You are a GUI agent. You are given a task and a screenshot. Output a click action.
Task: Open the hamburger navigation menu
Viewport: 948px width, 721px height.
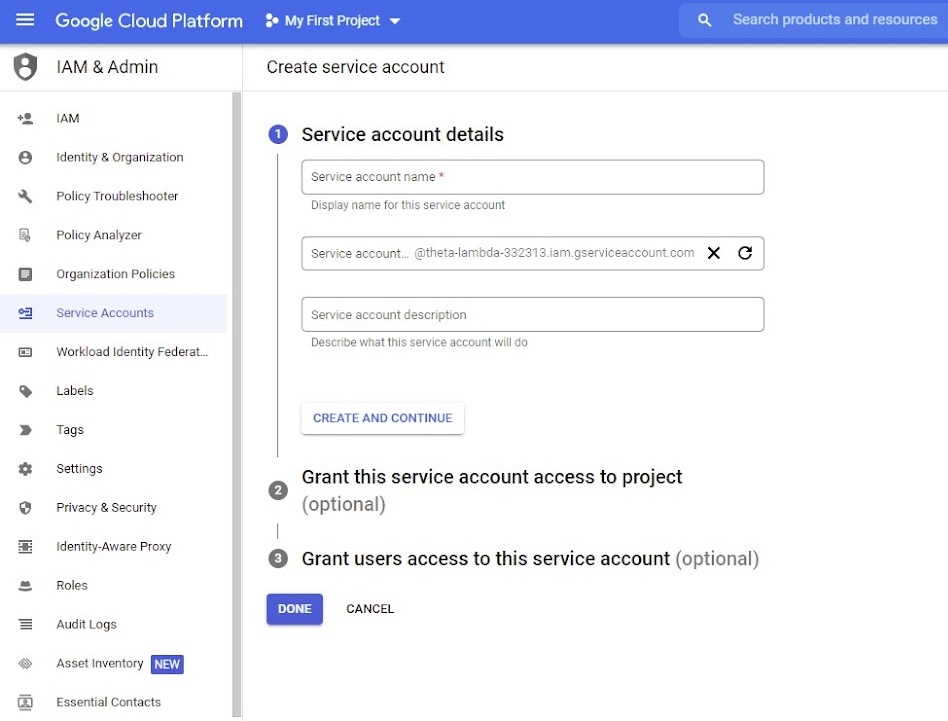[25, 20]
